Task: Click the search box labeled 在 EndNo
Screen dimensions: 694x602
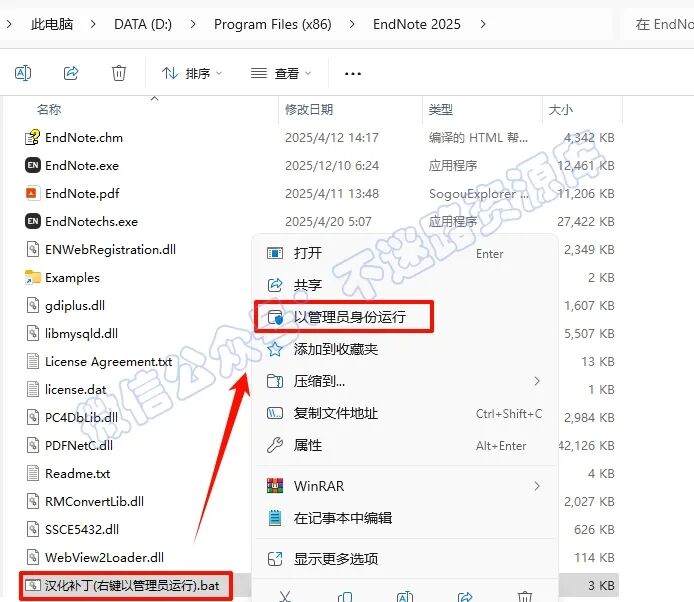Action: point(659,24)
